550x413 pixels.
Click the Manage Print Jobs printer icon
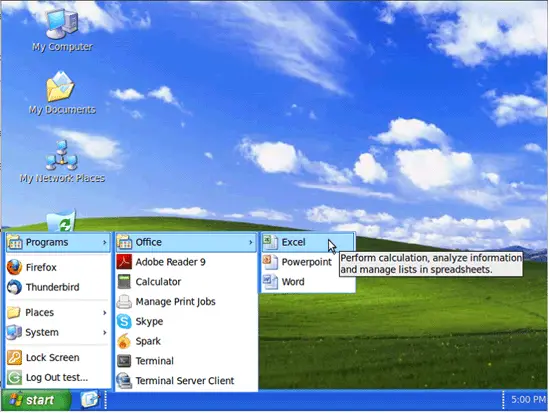coord(124,301)
